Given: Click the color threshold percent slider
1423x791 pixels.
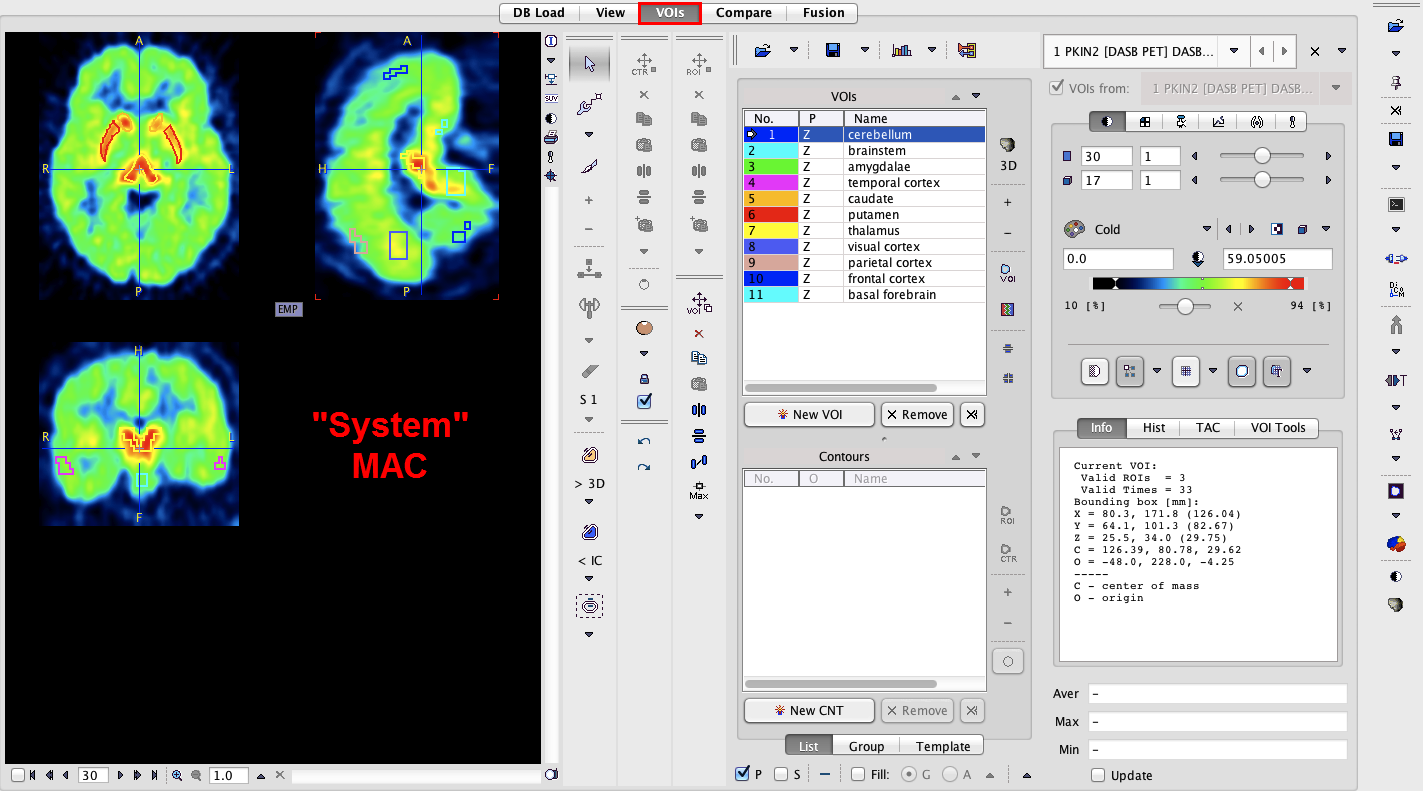Looking at the screenshot, I should (x=1185, y=306).
